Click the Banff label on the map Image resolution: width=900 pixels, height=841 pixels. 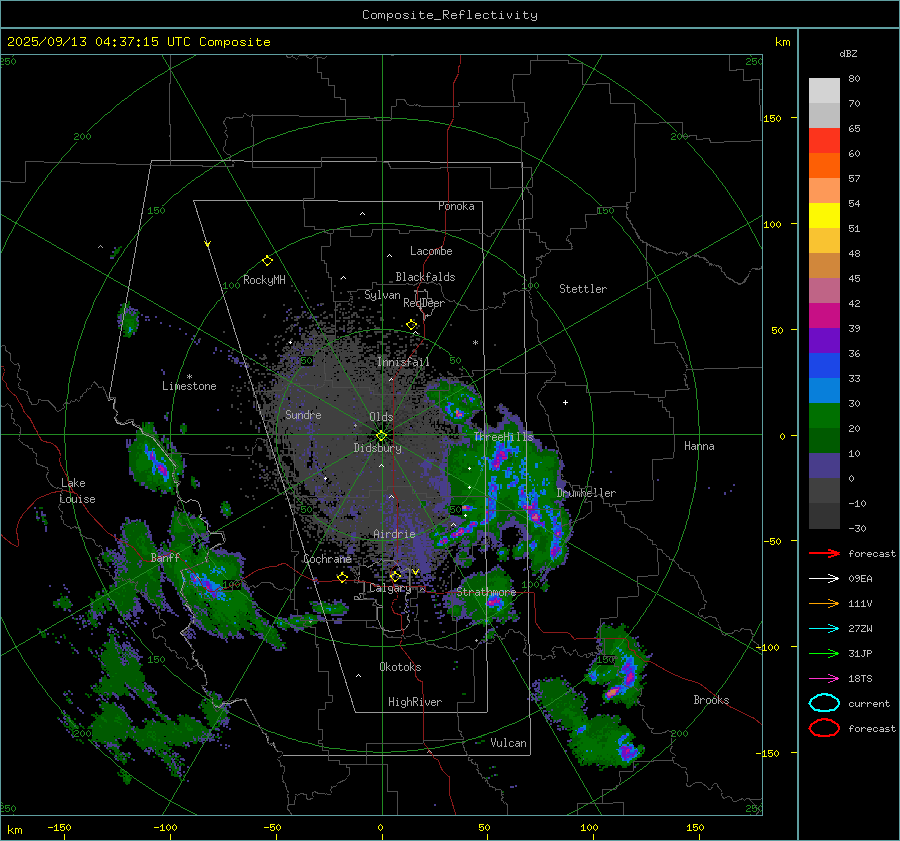tap(165, 557)
